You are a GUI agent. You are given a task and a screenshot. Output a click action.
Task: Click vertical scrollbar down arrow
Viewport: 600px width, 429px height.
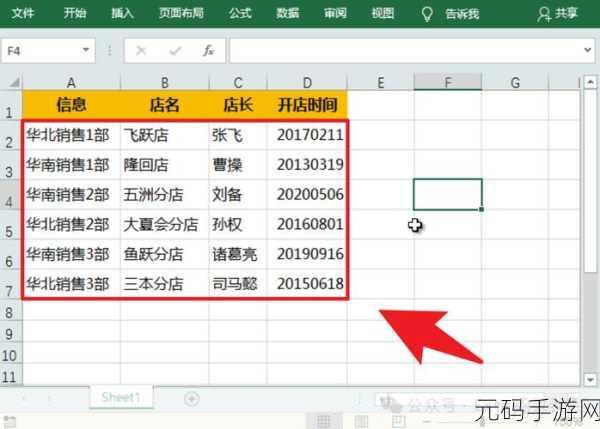coord(590,380)
